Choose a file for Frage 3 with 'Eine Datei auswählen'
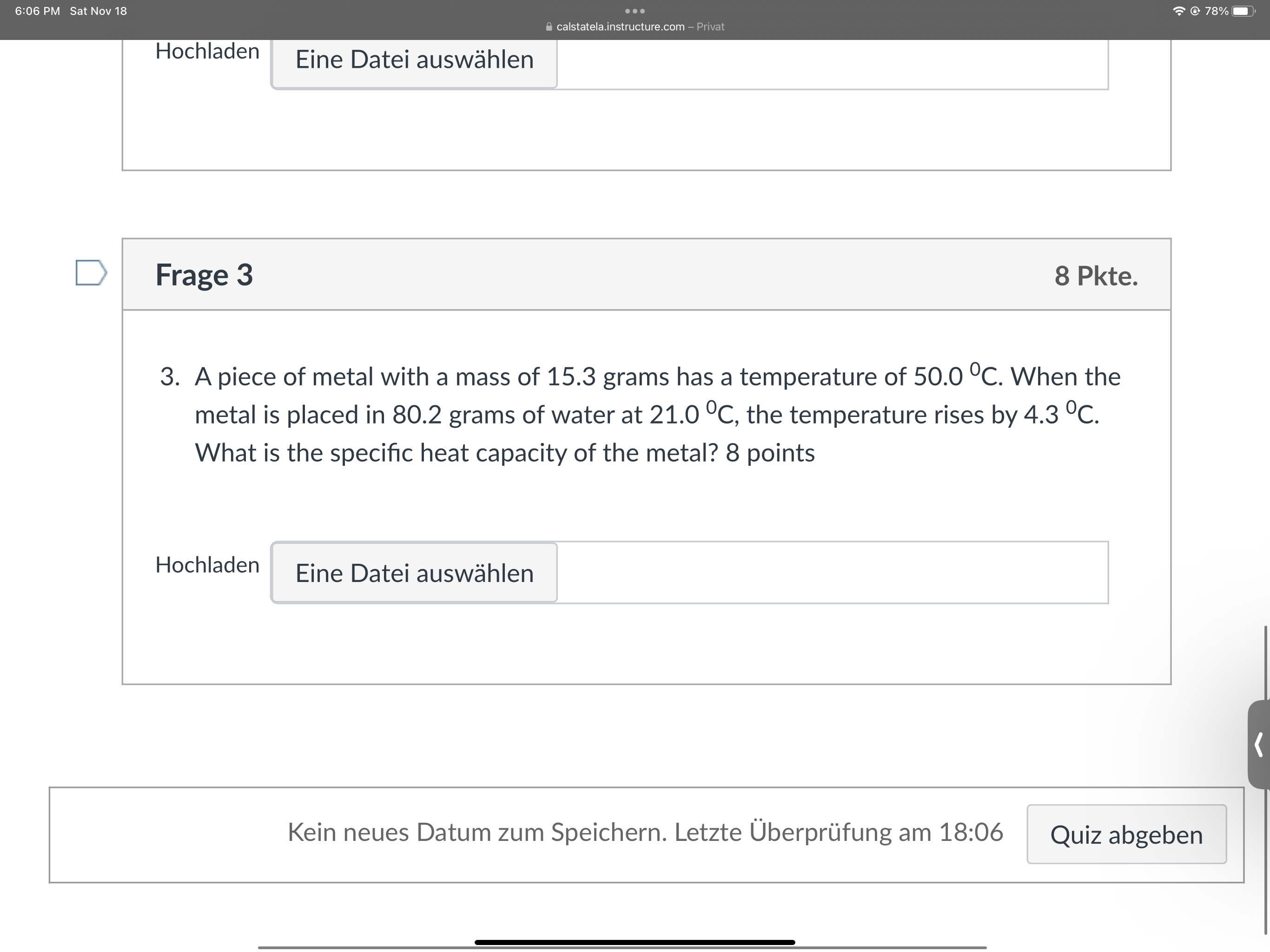 [414, 573]
